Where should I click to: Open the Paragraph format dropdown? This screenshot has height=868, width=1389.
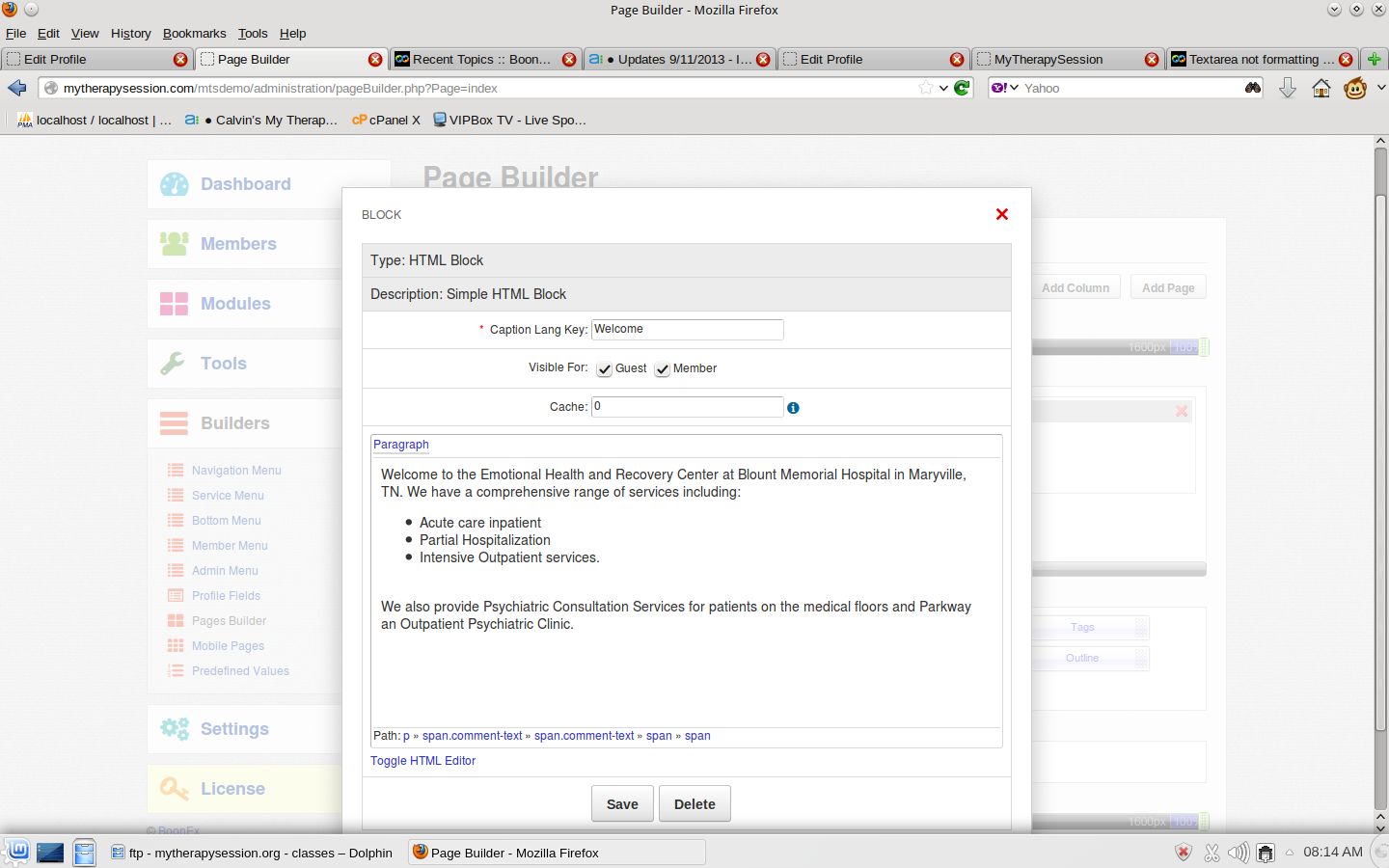401,445
